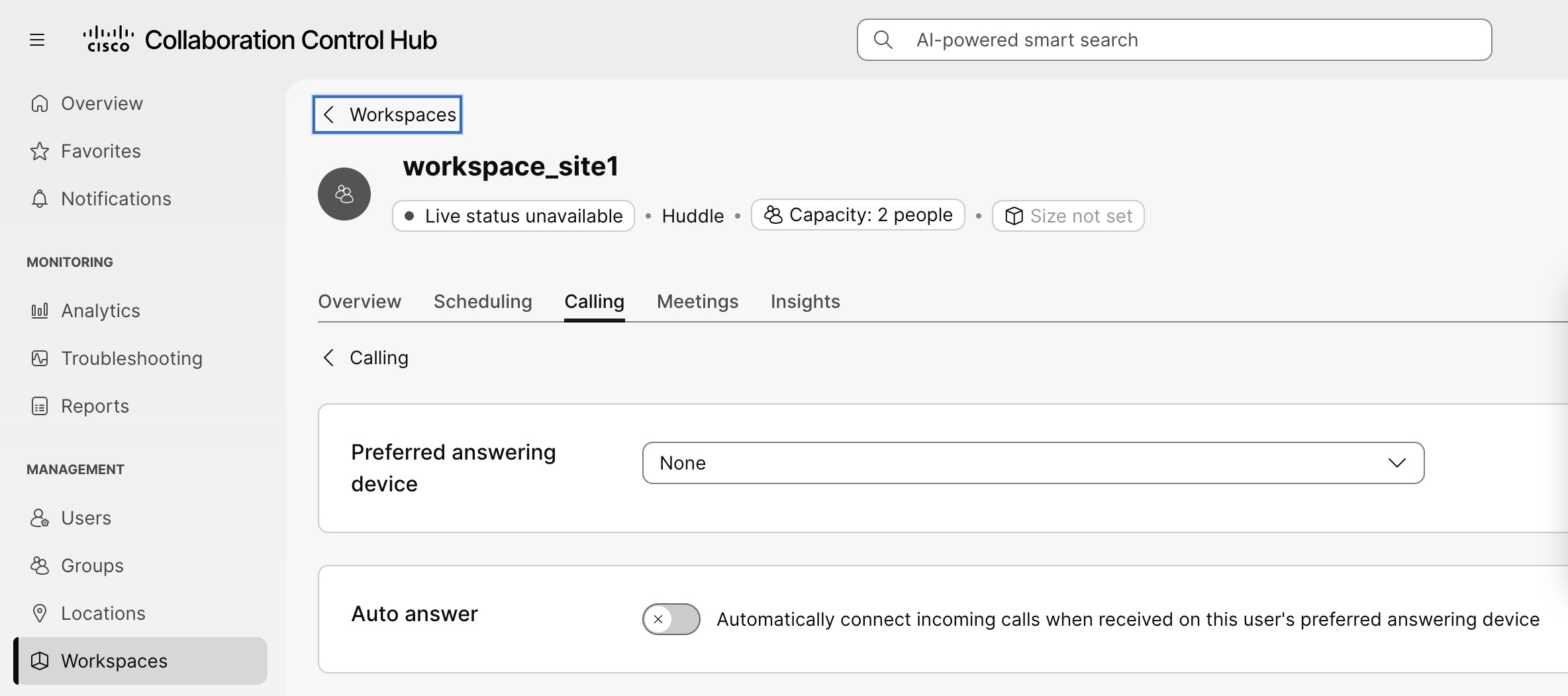Select the Calling tab
Viewport: 1568px width, 696px height.
tap(594, 302)
